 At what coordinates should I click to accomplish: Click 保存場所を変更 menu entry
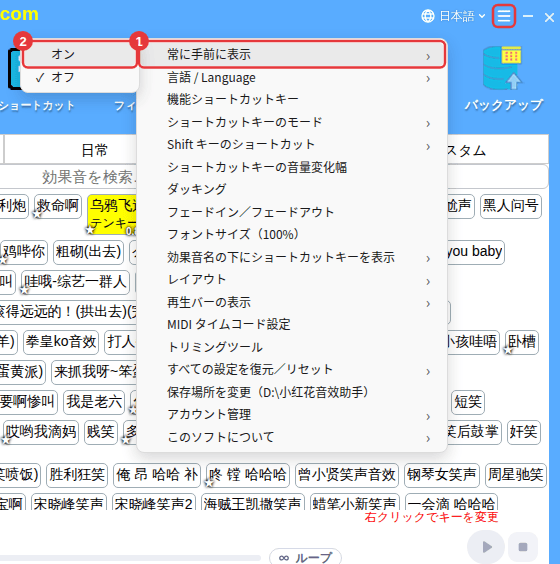[x=292, y=392]
